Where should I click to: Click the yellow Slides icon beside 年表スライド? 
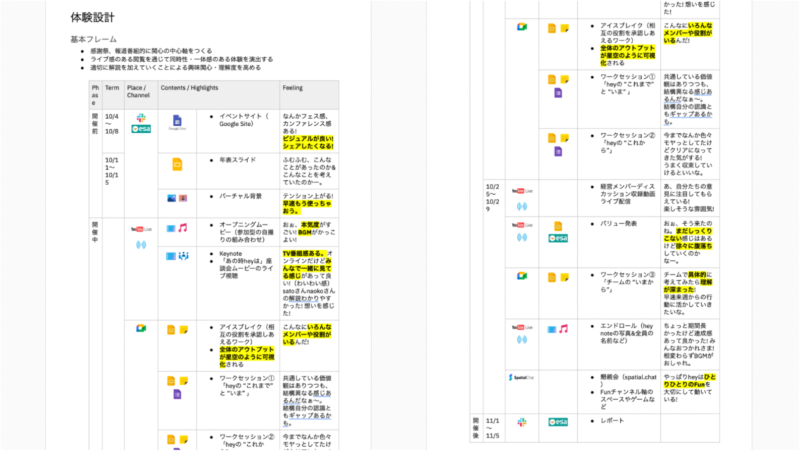tap(177, 165)
